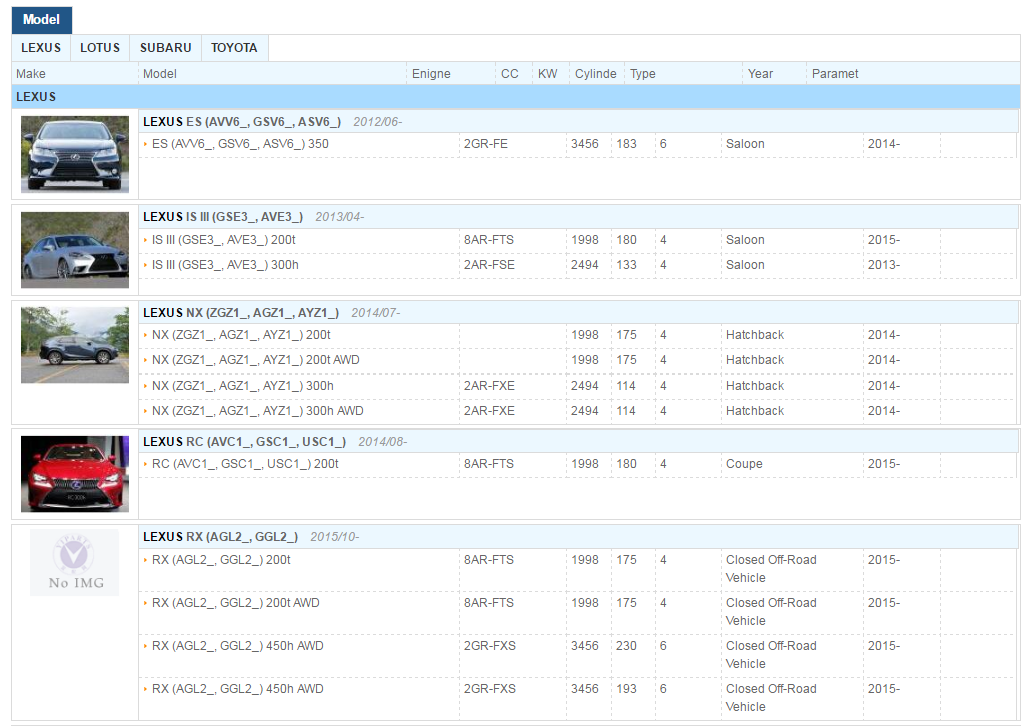Click the Paramet column header
Viewport: 1026px width, 726px height.
pos(835,74)
